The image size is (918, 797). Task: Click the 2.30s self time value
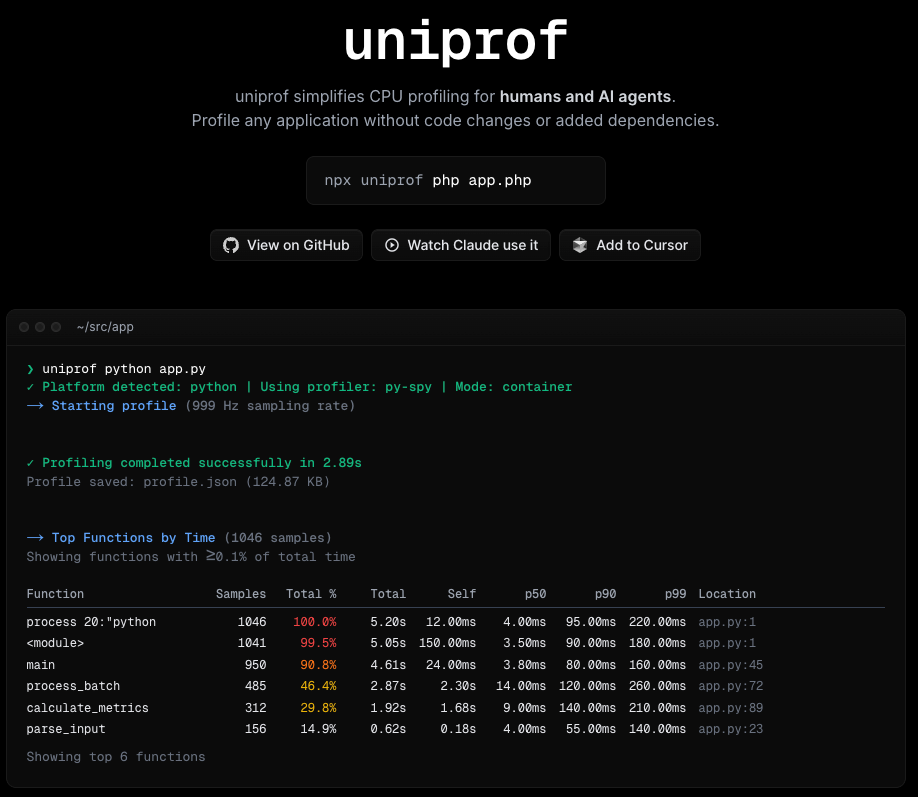click(458, 686)
